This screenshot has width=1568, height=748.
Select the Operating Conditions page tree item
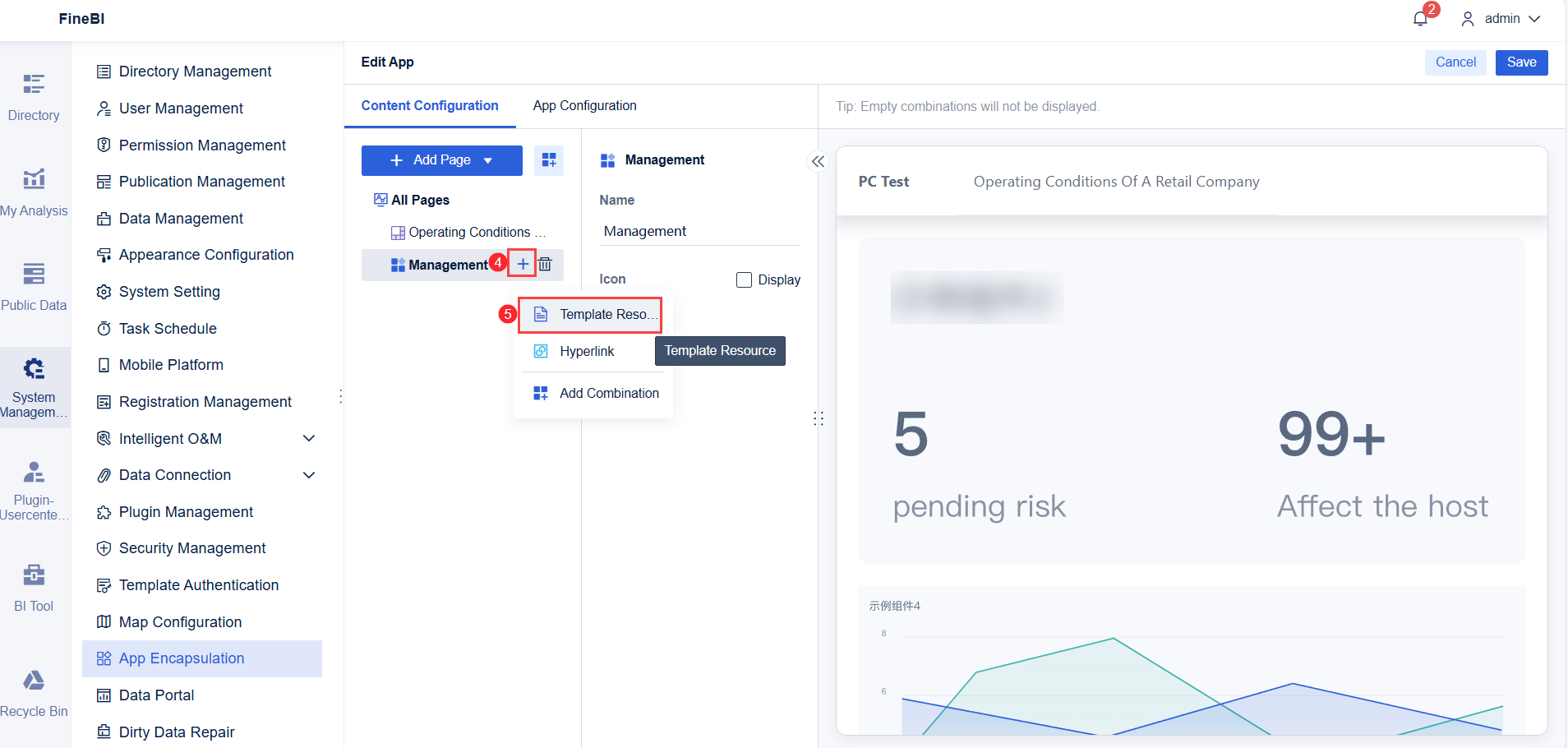point(469,233)
